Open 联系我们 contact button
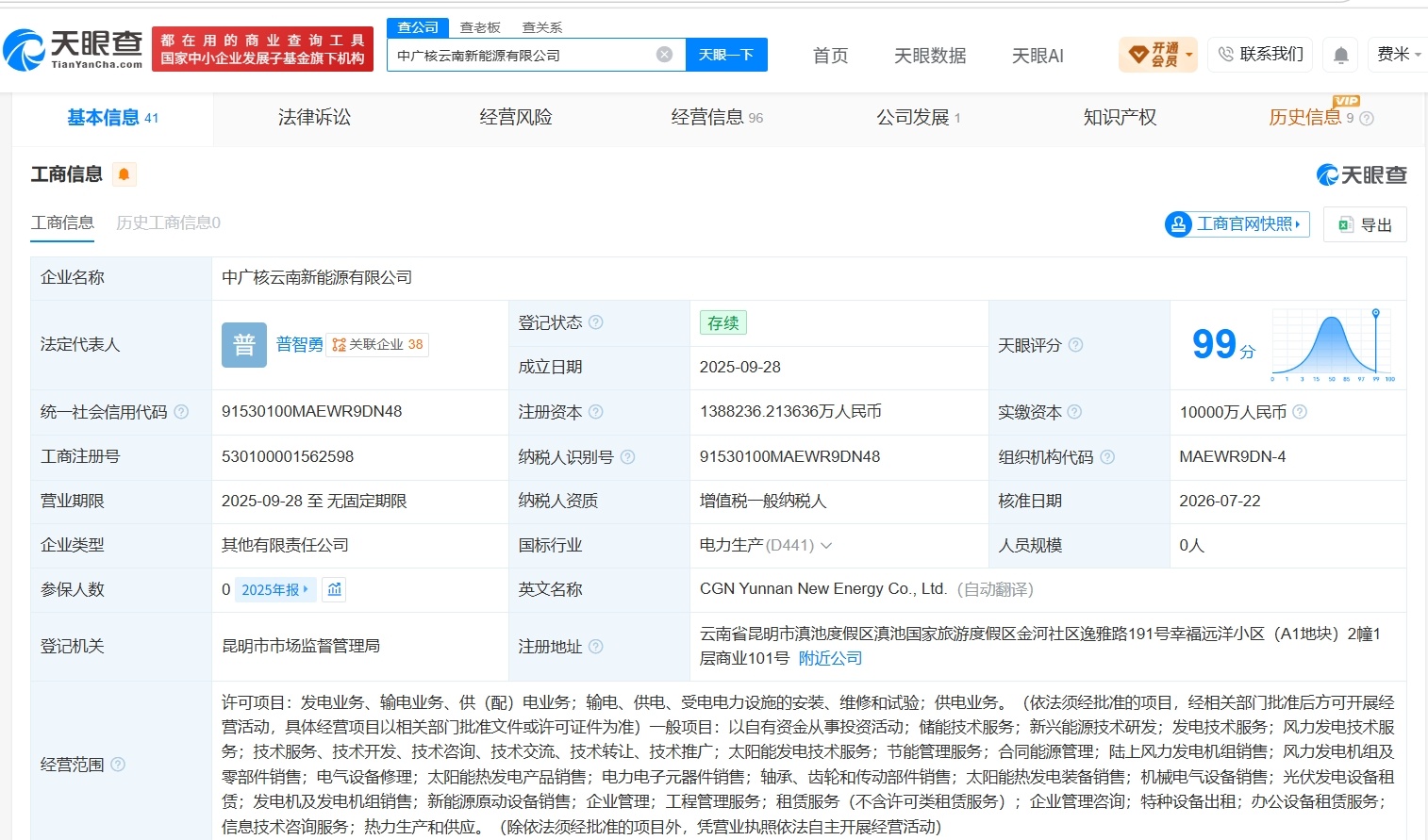Screen dimensions: 1428x840 [x=1260, y=55]
